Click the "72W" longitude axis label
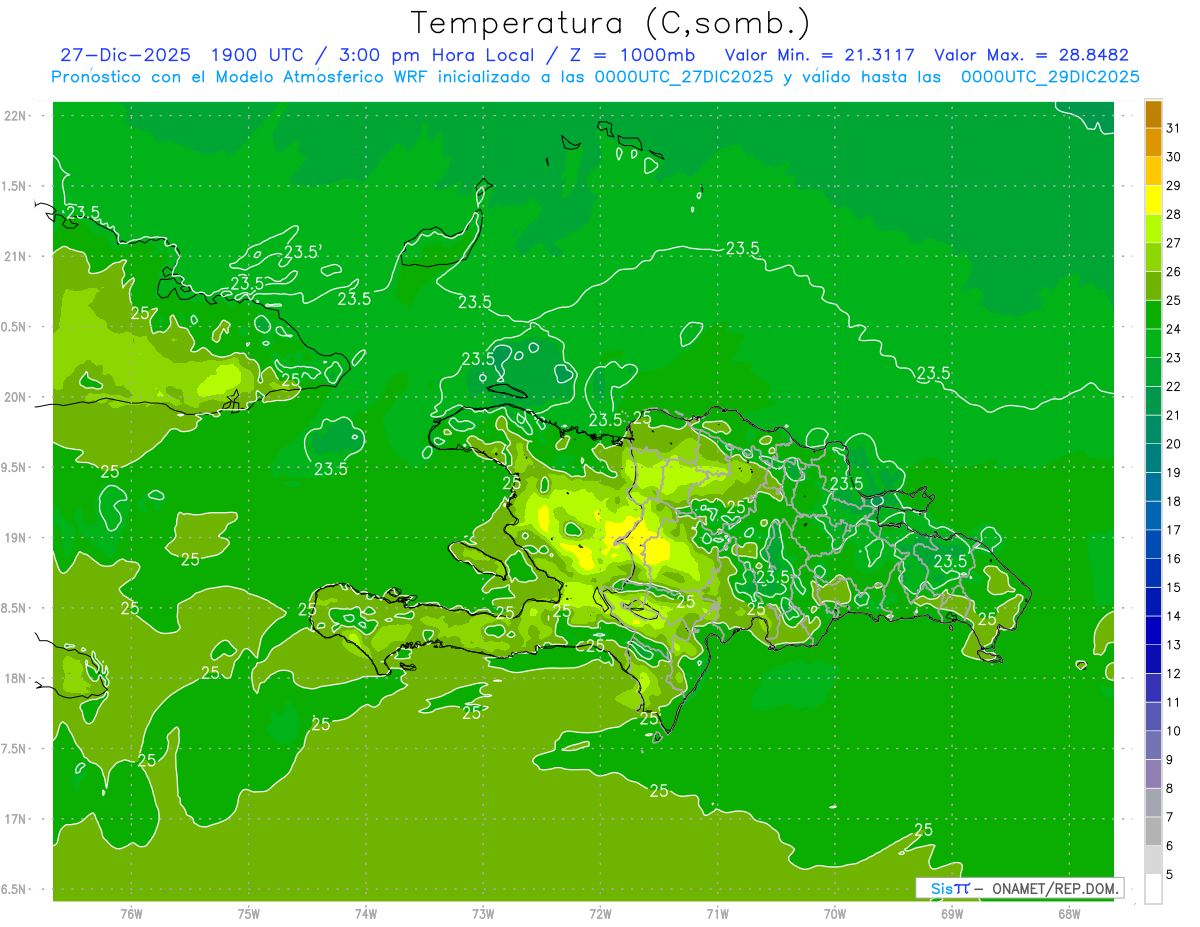This screenshot has width=1200, height=927. [x=600, y=914]
